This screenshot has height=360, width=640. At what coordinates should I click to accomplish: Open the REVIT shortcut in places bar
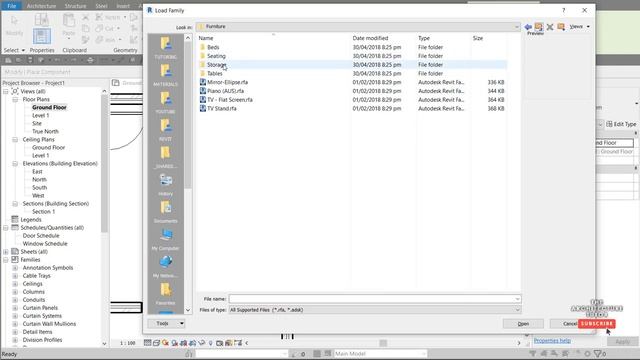(165, 130)
